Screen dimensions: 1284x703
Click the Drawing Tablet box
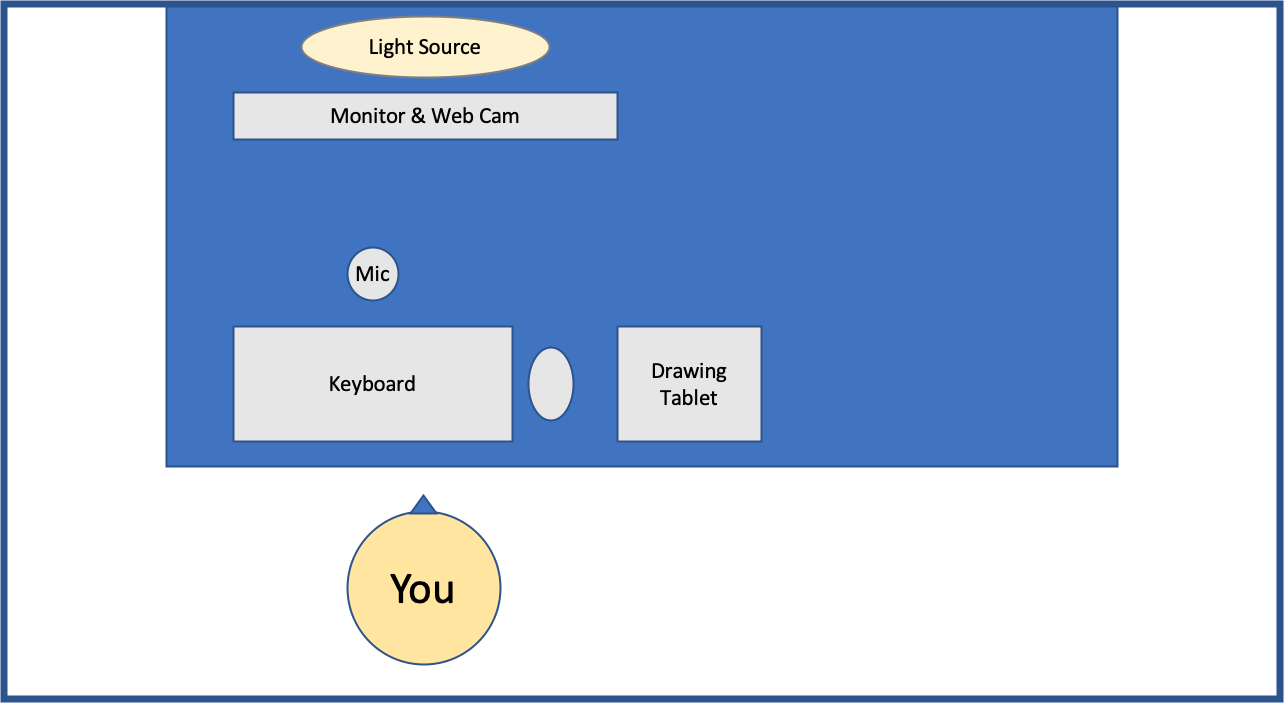click(689, 420)
